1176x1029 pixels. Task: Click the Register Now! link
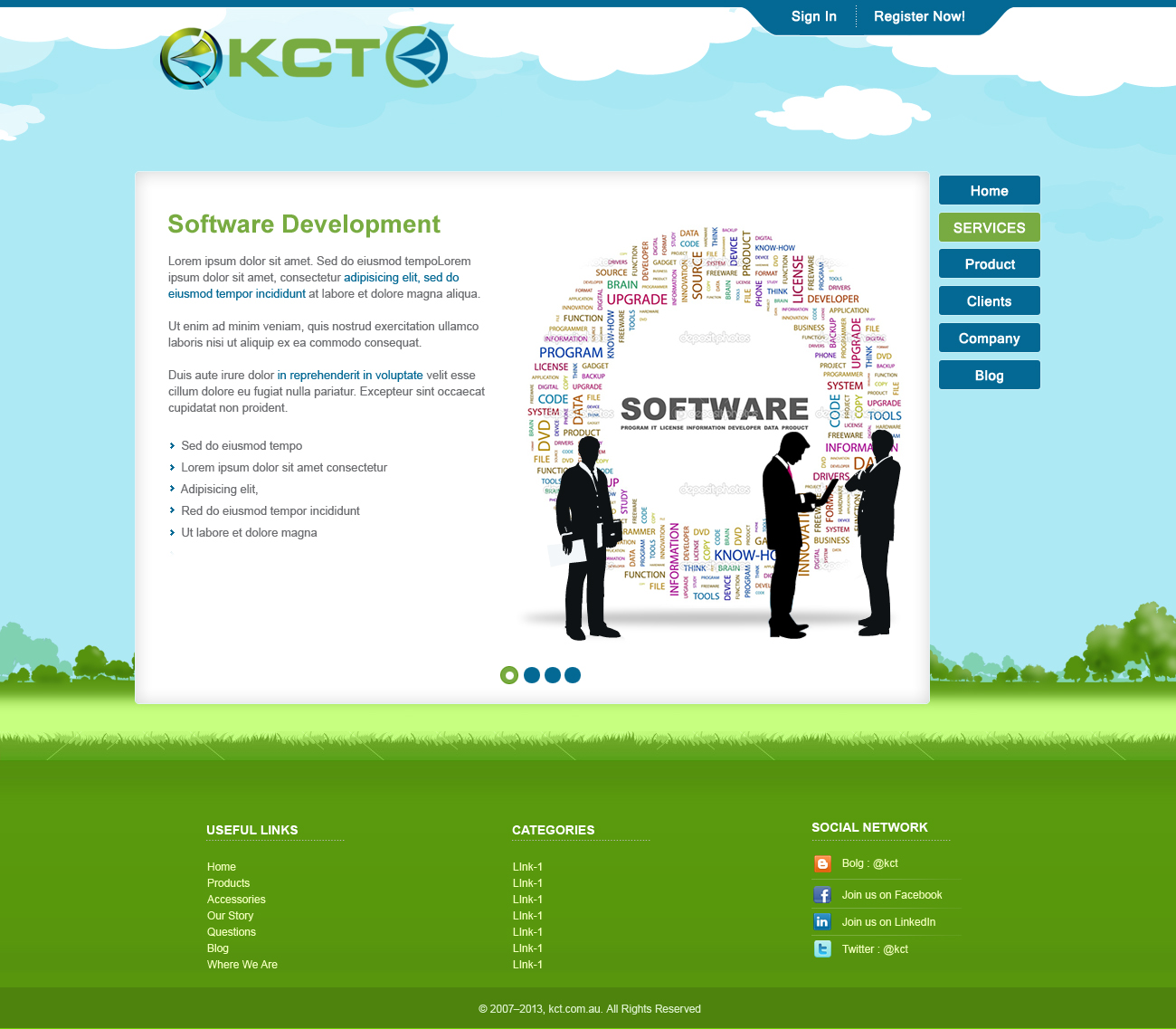pyautogui.click(x=919, y=16)
